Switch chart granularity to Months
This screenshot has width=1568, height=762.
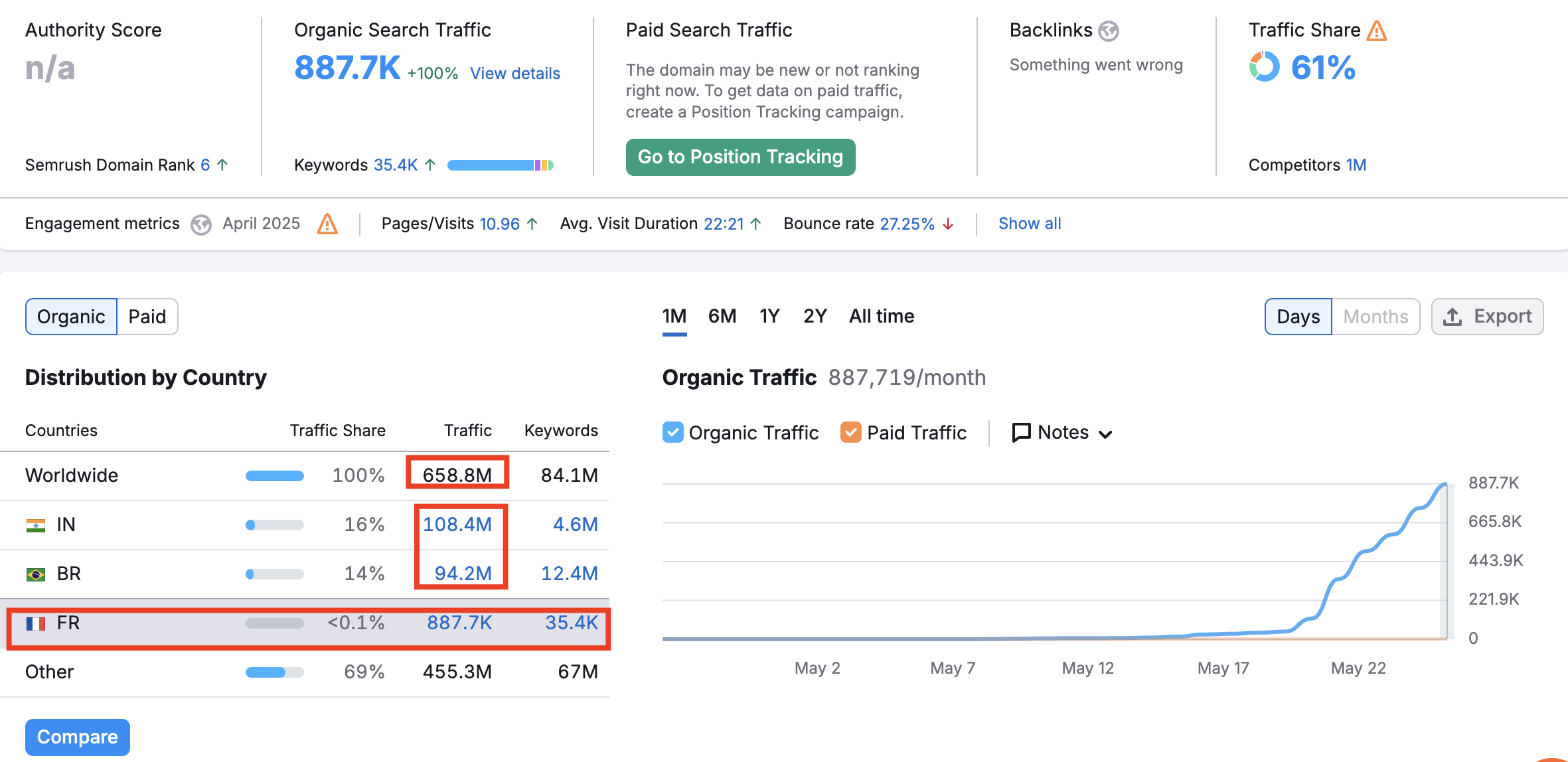click(x=1375, y=317)
